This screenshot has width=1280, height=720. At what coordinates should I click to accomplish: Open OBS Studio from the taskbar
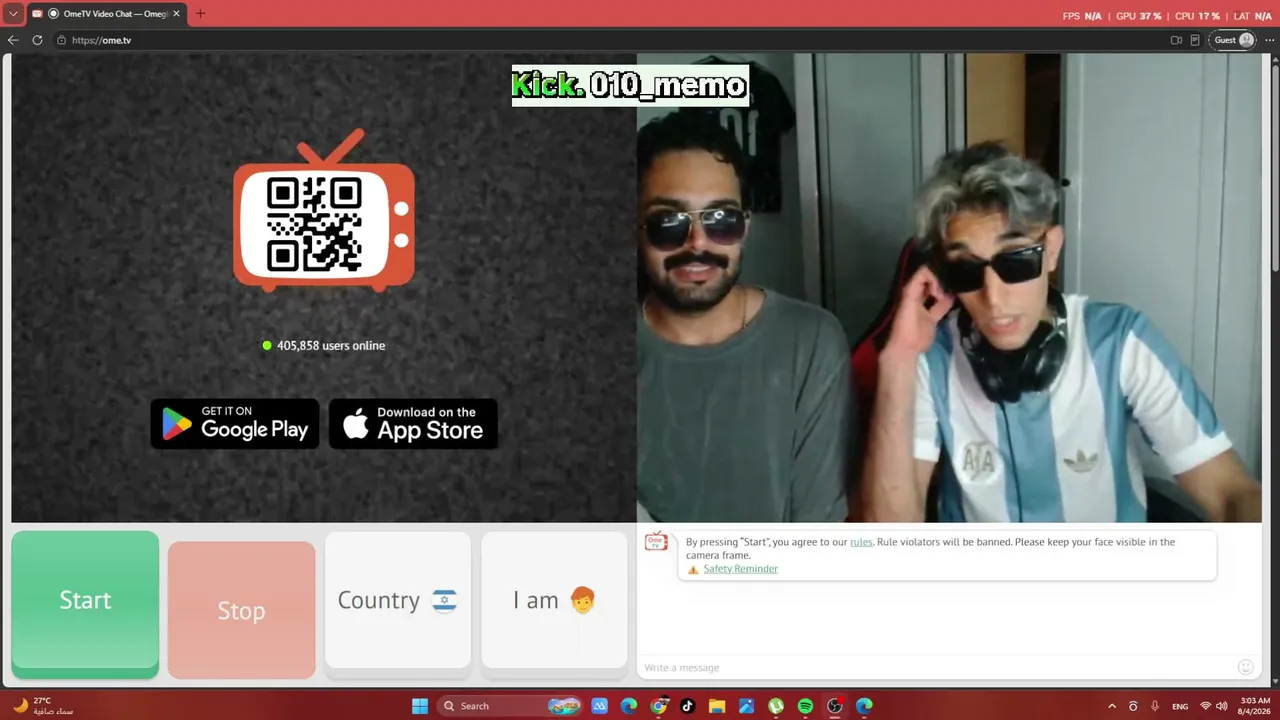click(835, 706)
